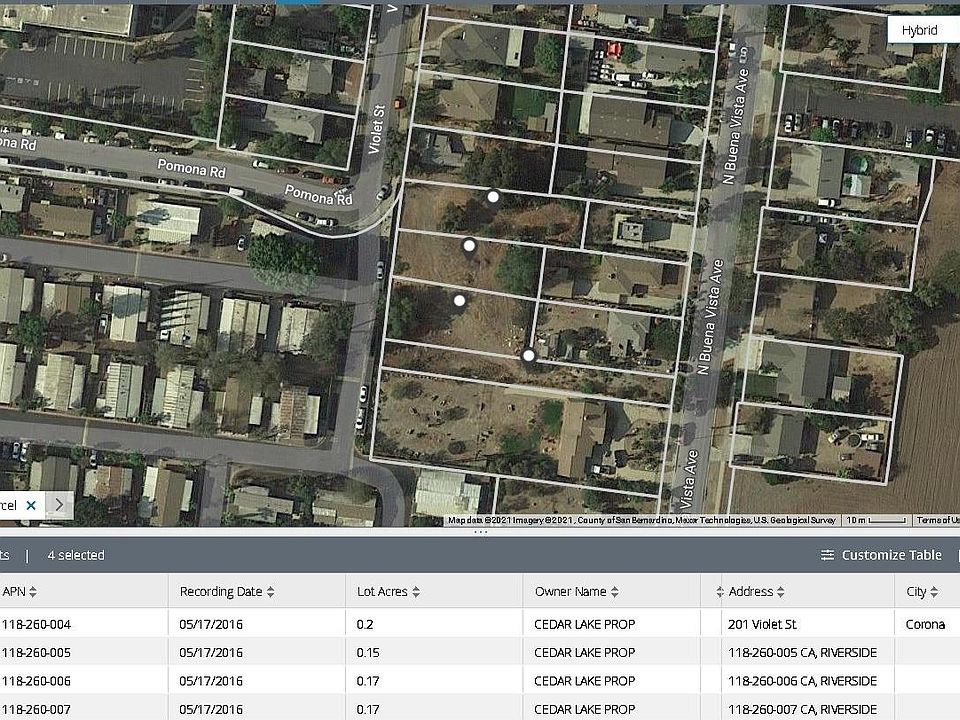
Task: Open the Terms of Use map link
Action: click(937, 520)
